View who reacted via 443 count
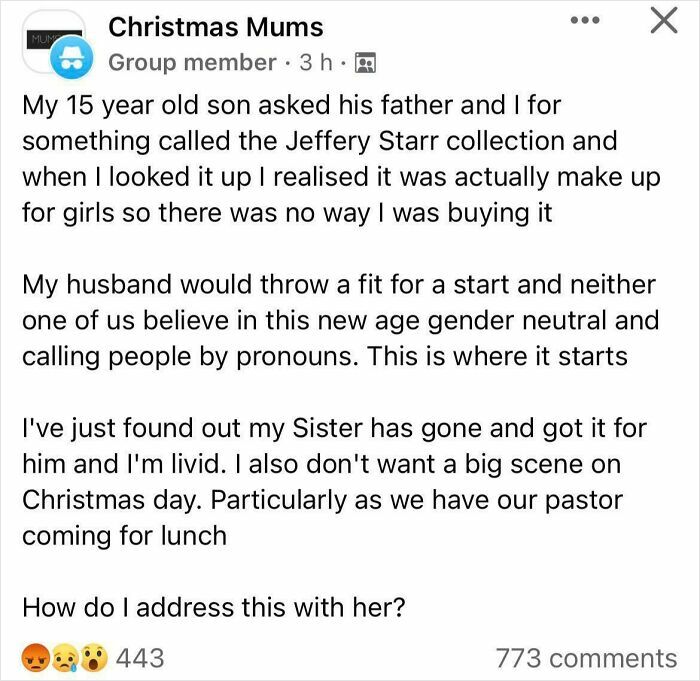Viewport: 700px width, 681px height. pos(140,657)
